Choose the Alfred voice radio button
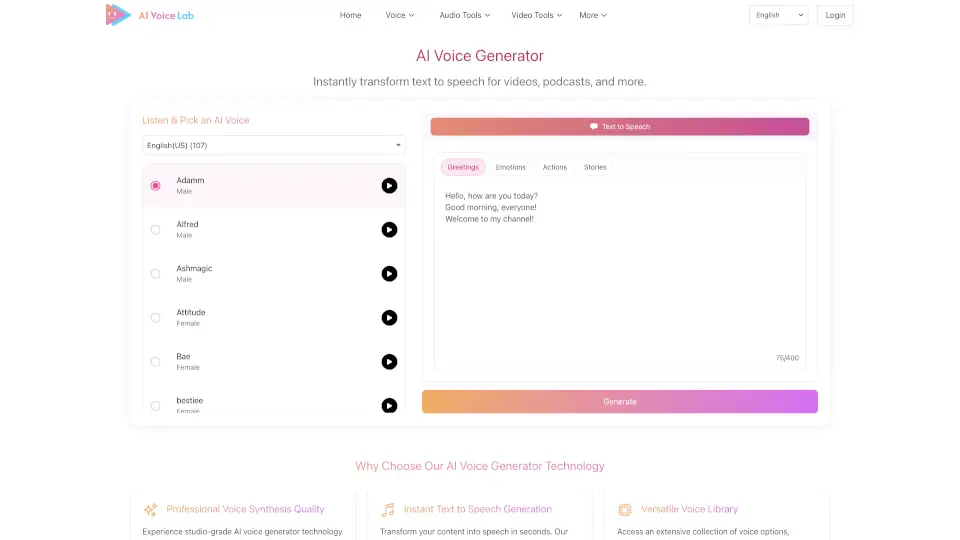 [156, 230]
